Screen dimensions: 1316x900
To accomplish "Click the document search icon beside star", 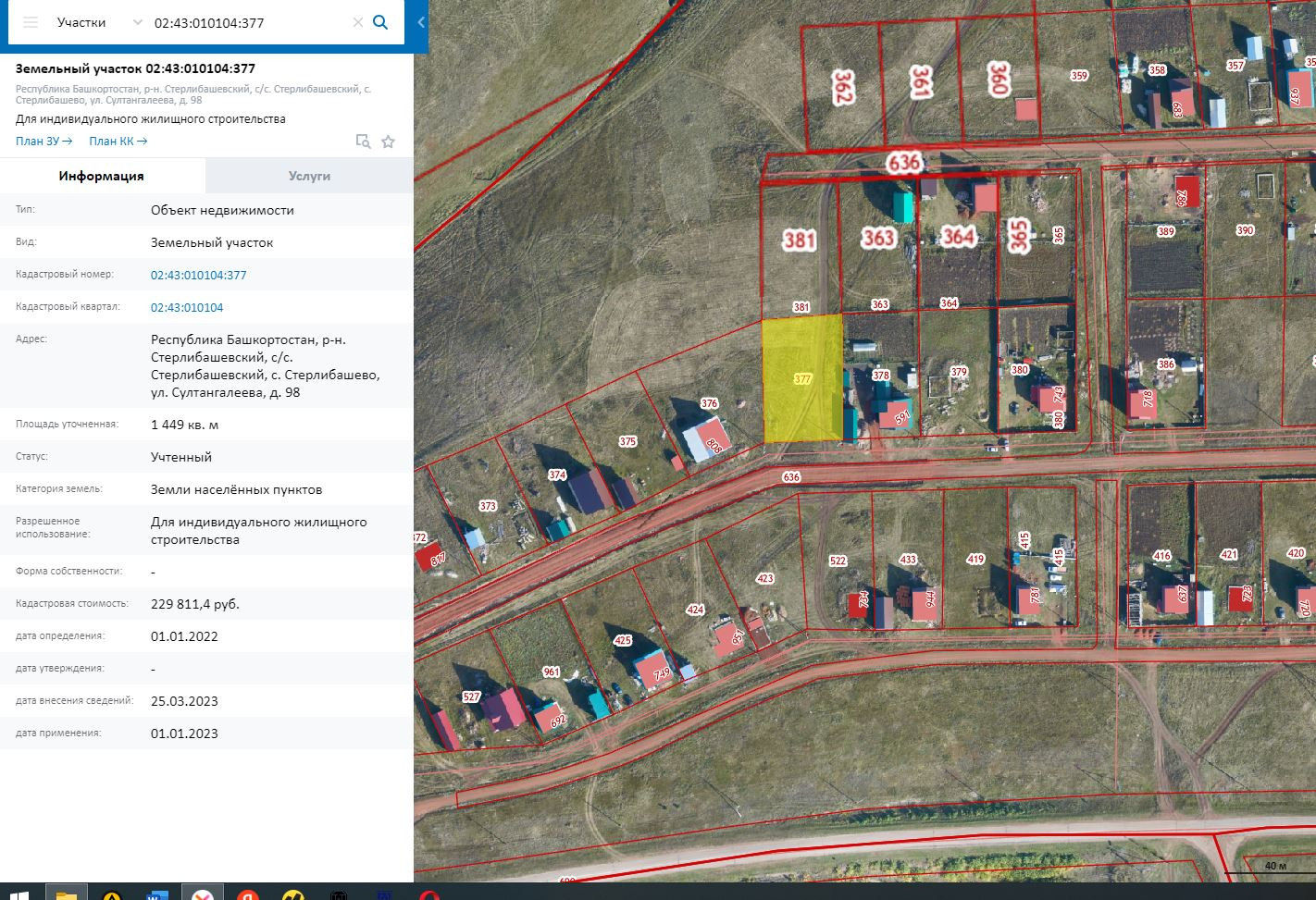I will (x=364, y=142).
